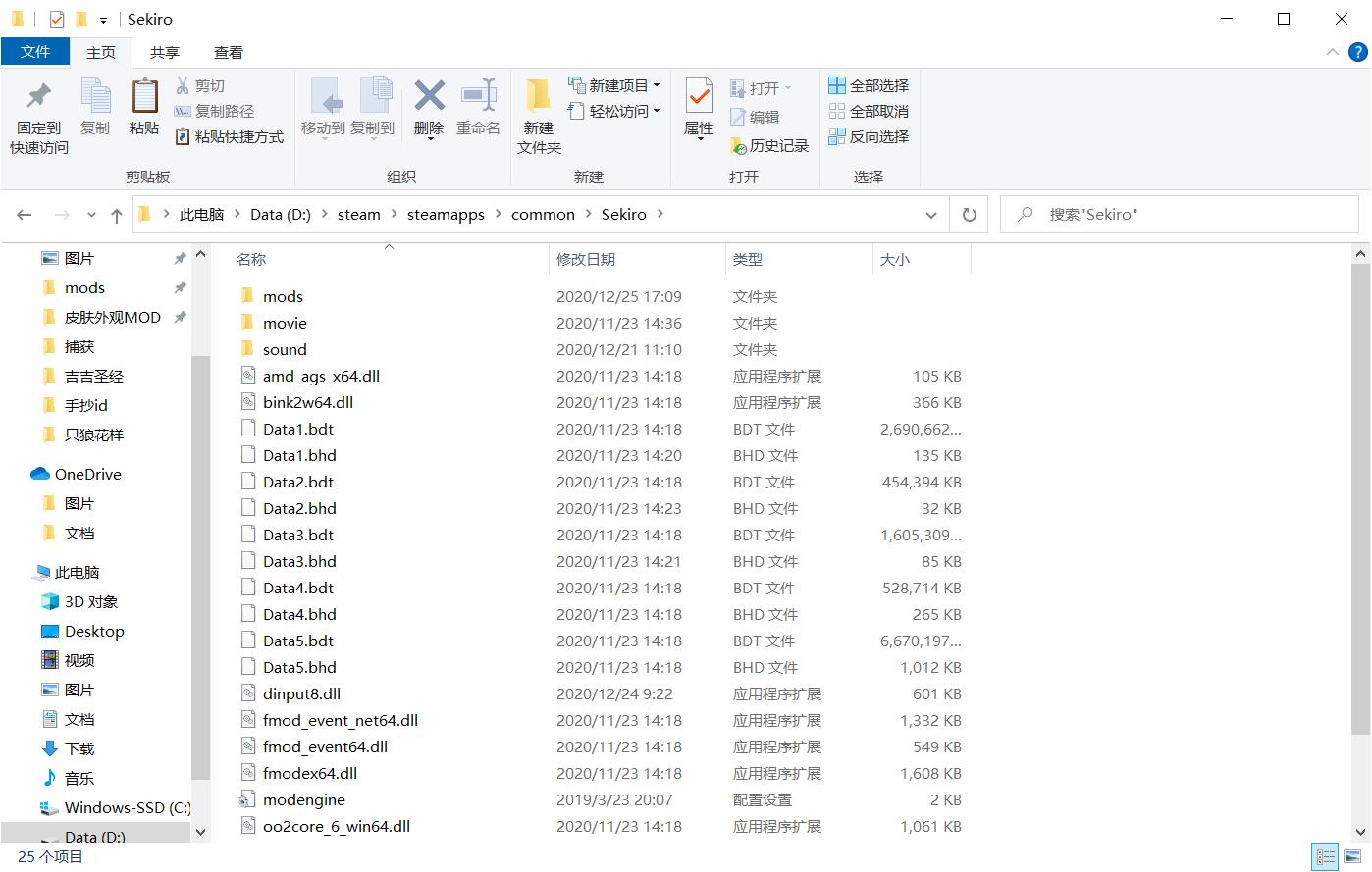Expand the address bar history dropdown

(930, 215)
